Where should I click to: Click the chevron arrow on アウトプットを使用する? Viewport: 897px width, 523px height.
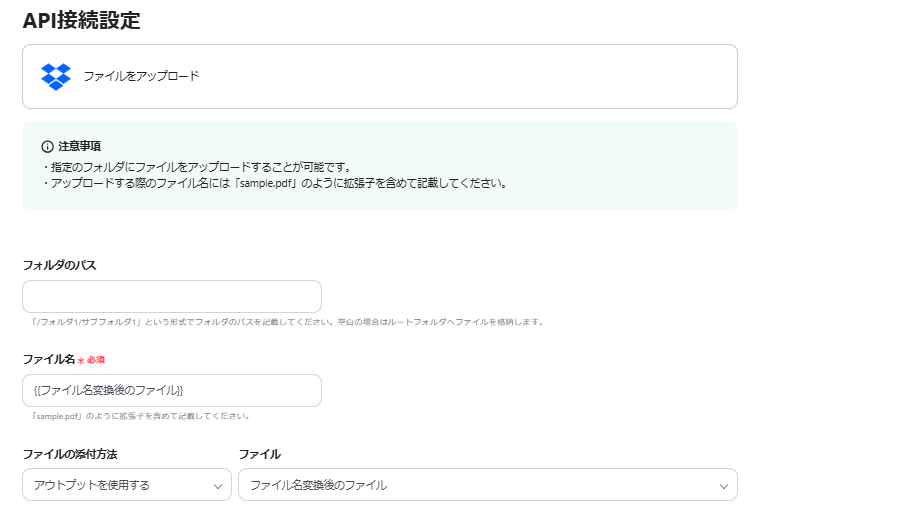point(218,485)
